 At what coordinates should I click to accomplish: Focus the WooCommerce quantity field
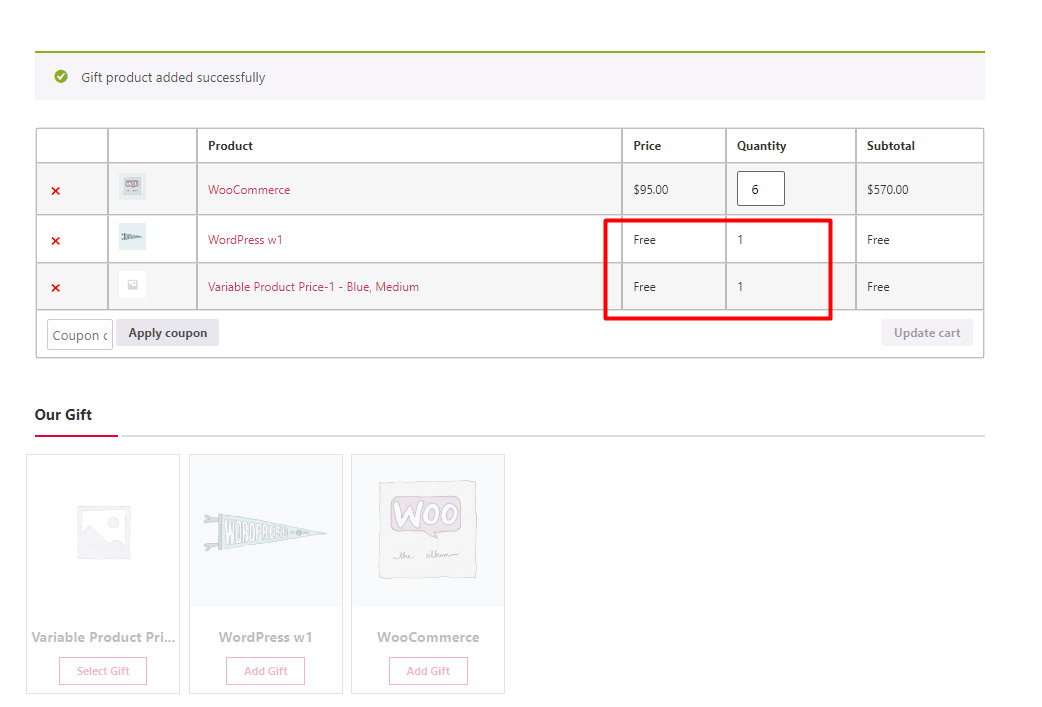(760, 189)
